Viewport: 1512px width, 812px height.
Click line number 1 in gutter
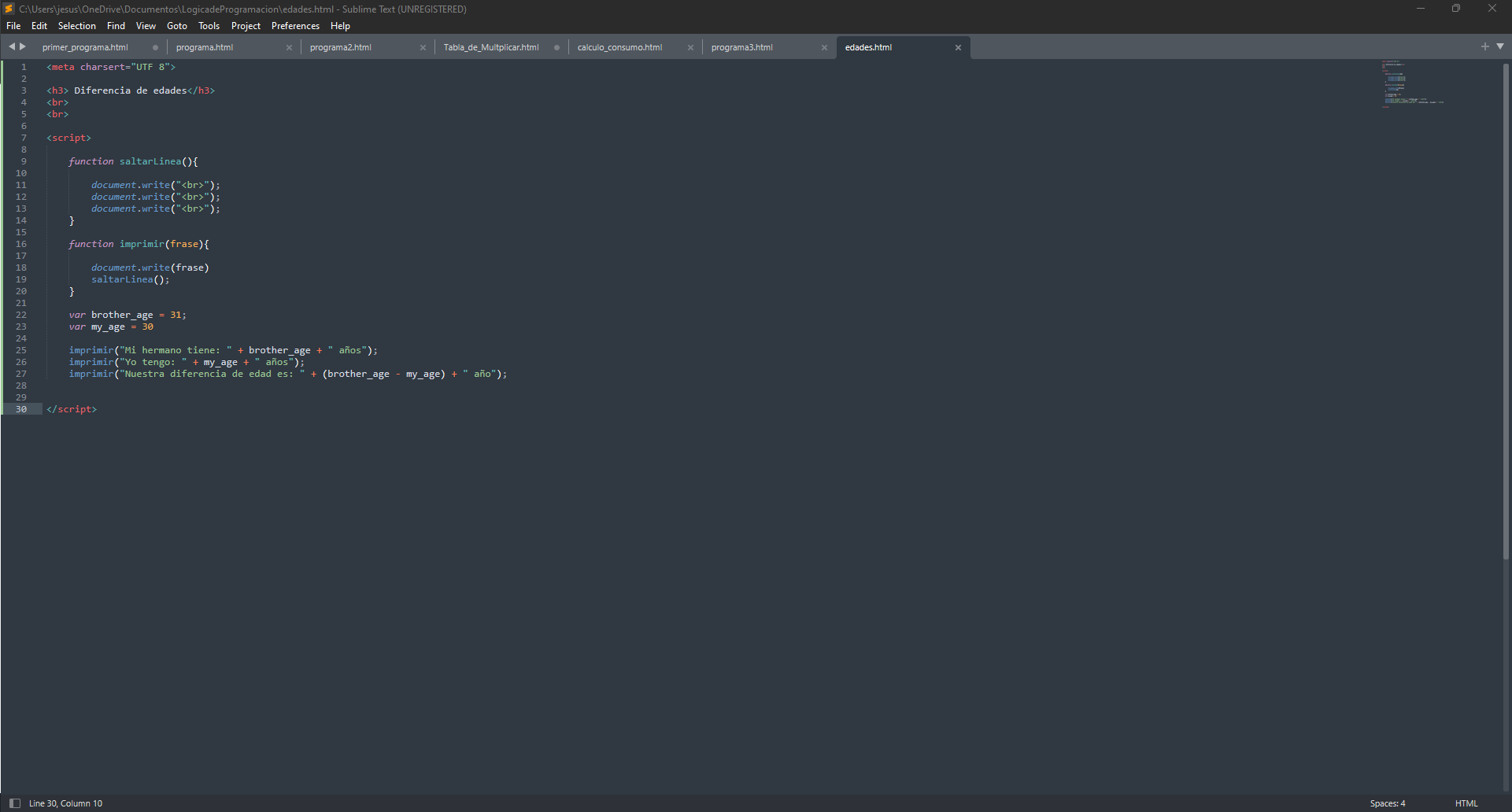click(x=24, y=67)
